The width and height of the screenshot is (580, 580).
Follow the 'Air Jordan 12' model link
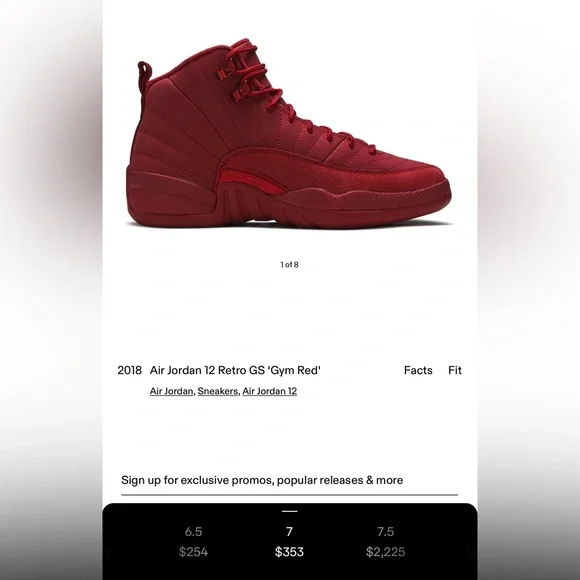pos(270,391)
